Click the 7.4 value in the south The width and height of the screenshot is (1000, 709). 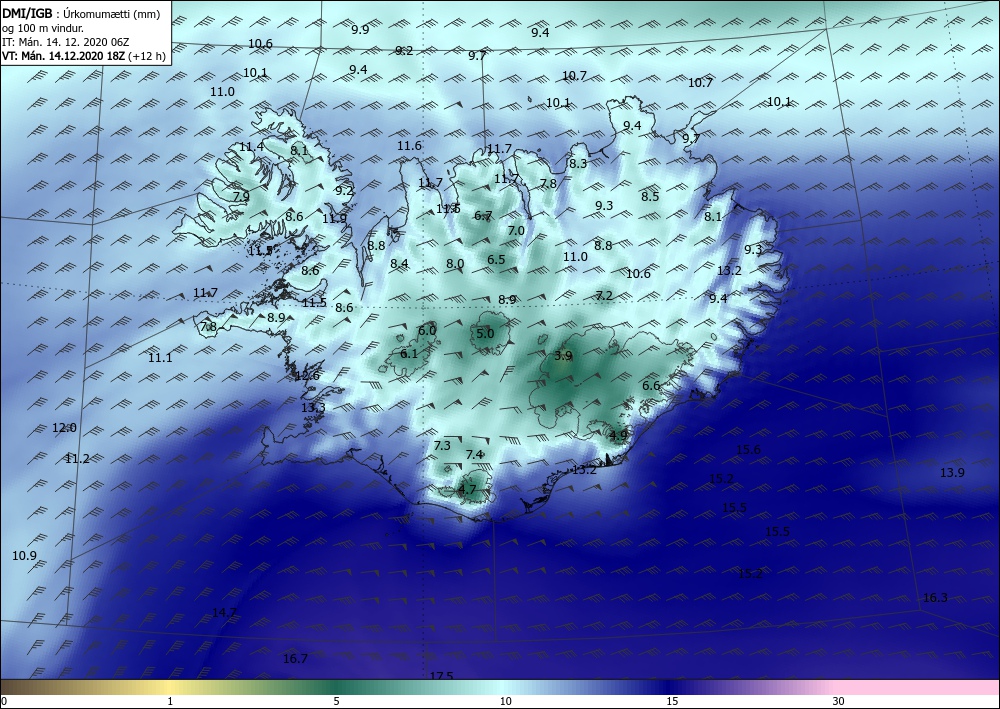[474, 455]
